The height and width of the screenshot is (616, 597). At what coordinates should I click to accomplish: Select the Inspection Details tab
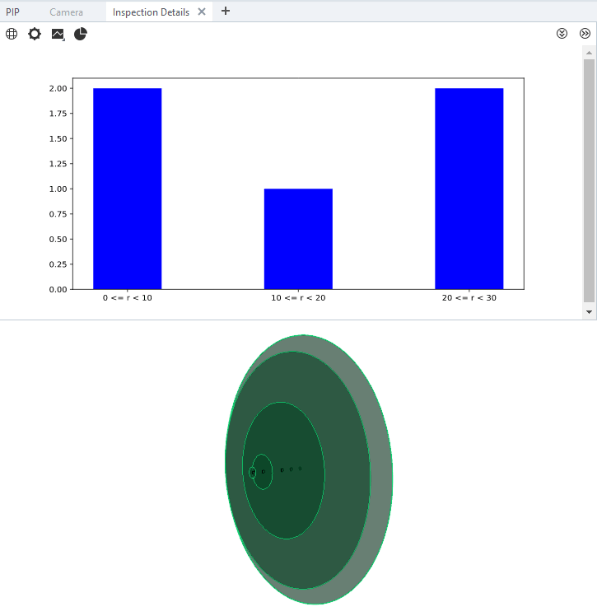tap(151, 12)
